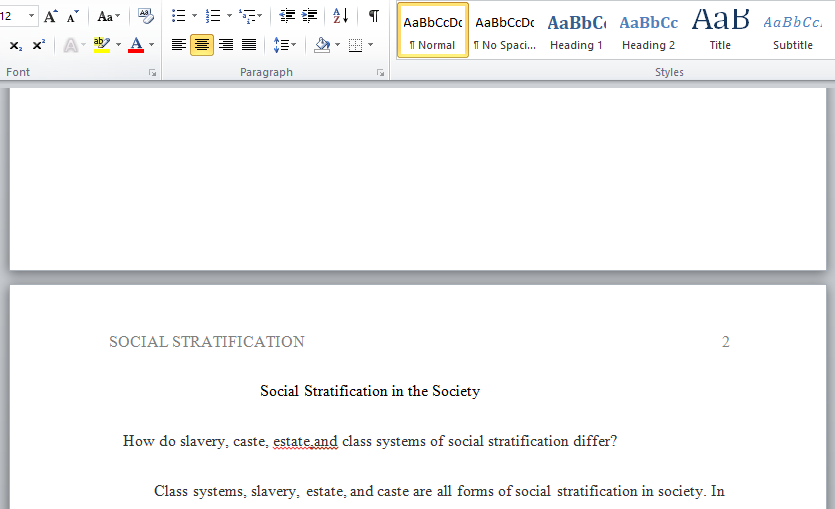This screenshot has width=835, height=509.
Task: Apply the Title style
Action: pyautogui.click(x=721, y=30)
